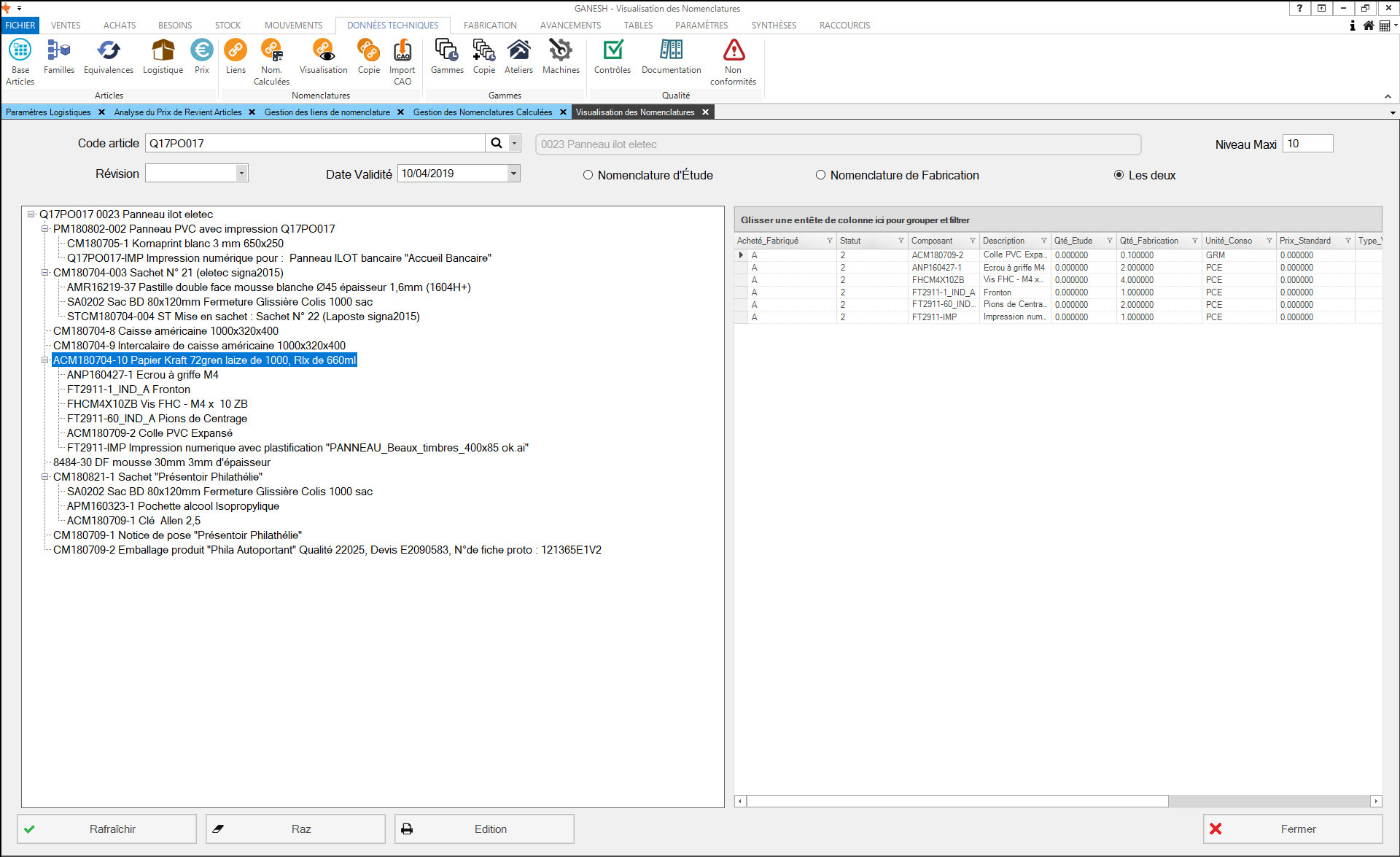Select the Les deux radio option
The width and height of the screenshot is (1400, 857).
(x=1119, y=175)
